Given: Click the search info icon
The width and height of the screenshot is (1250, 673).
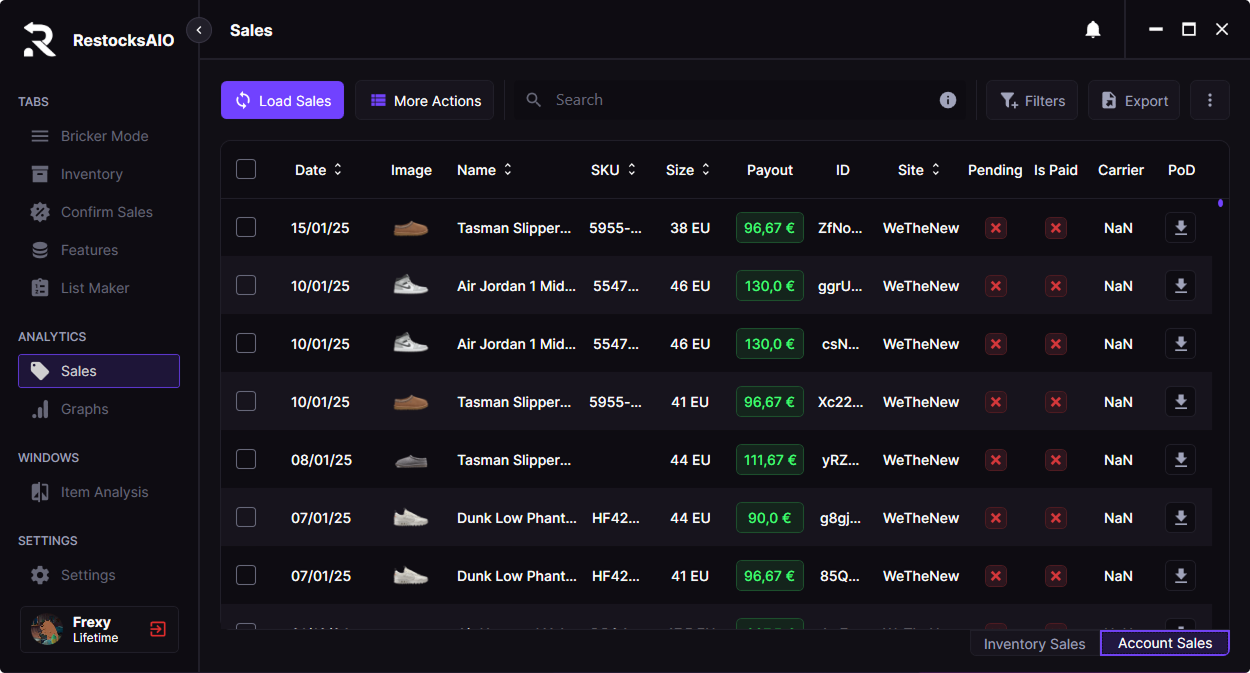Looking at the screenshot, I should pyautogui.click(x=948, y=100).
